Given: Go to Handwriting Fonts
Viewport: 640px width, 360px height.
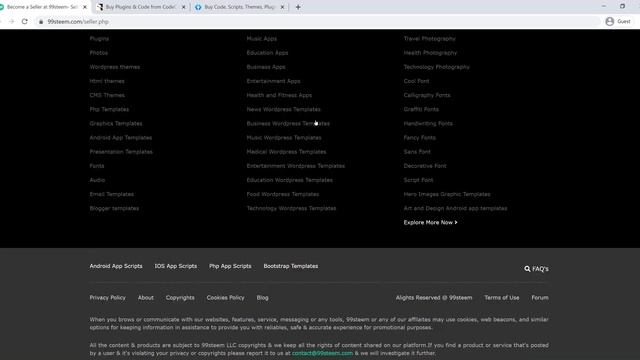Looking at the screenshot, I should (428, 124).
